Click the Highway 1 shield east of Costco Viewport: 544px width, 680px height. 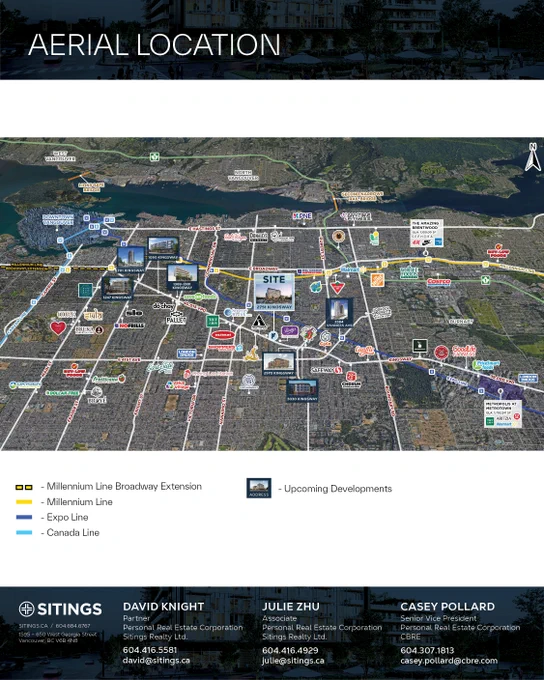(x=485, y=280)
